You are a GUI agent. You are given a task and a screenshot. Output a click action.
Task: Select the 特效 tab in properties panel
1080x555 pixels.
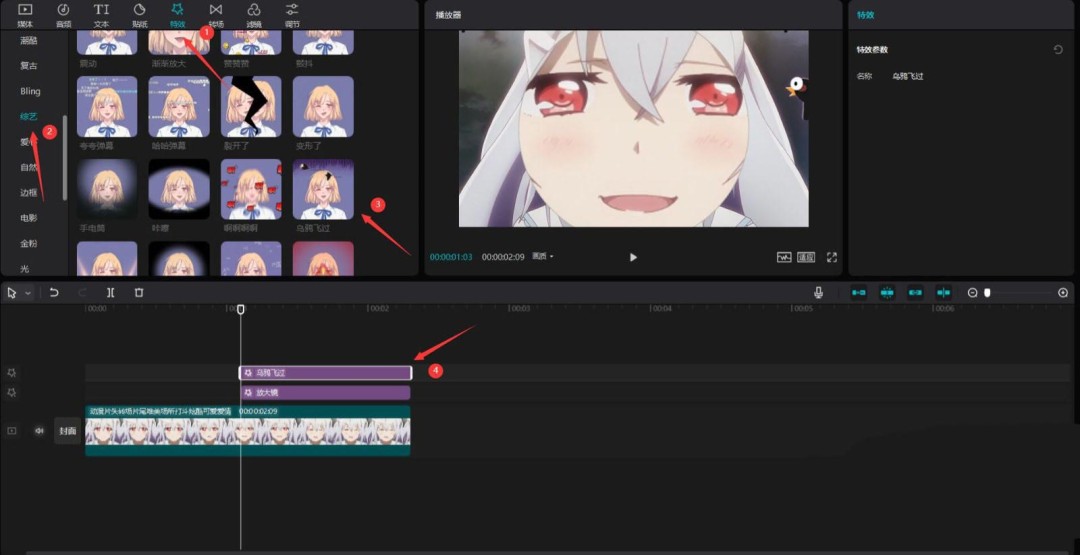(865, 14)
